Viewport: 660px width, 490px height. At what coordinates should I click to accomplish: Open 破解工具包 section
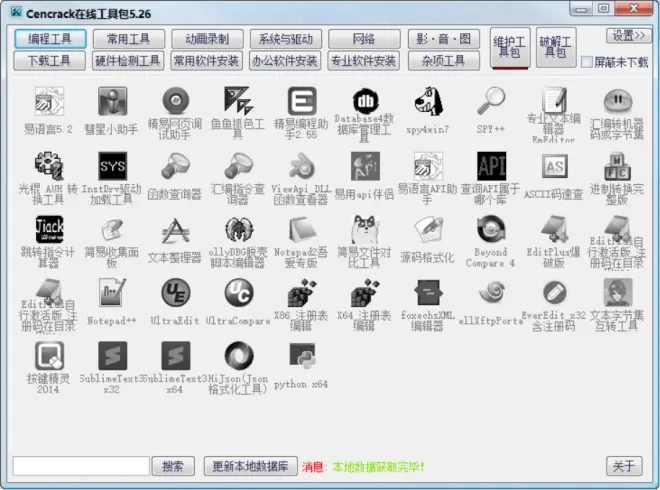click(556, 48)
